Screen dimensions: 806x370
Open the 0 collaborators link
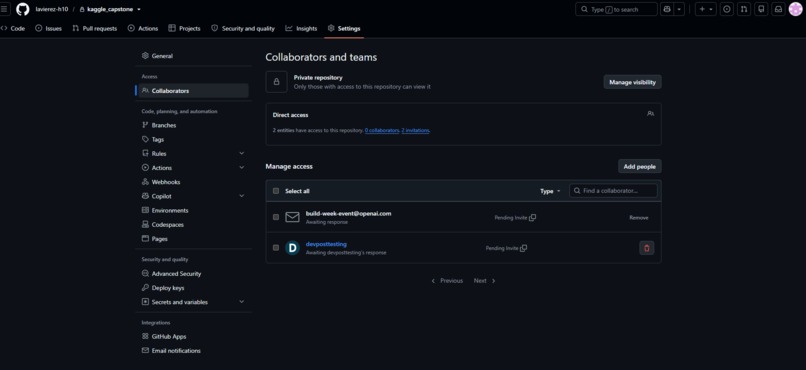click(381, 131)
